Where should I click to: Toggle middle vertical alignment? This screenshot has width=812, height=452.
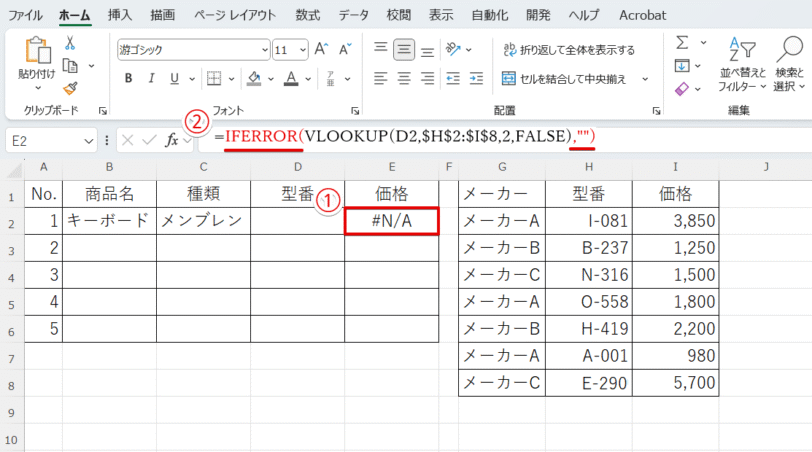pos(404,50)
